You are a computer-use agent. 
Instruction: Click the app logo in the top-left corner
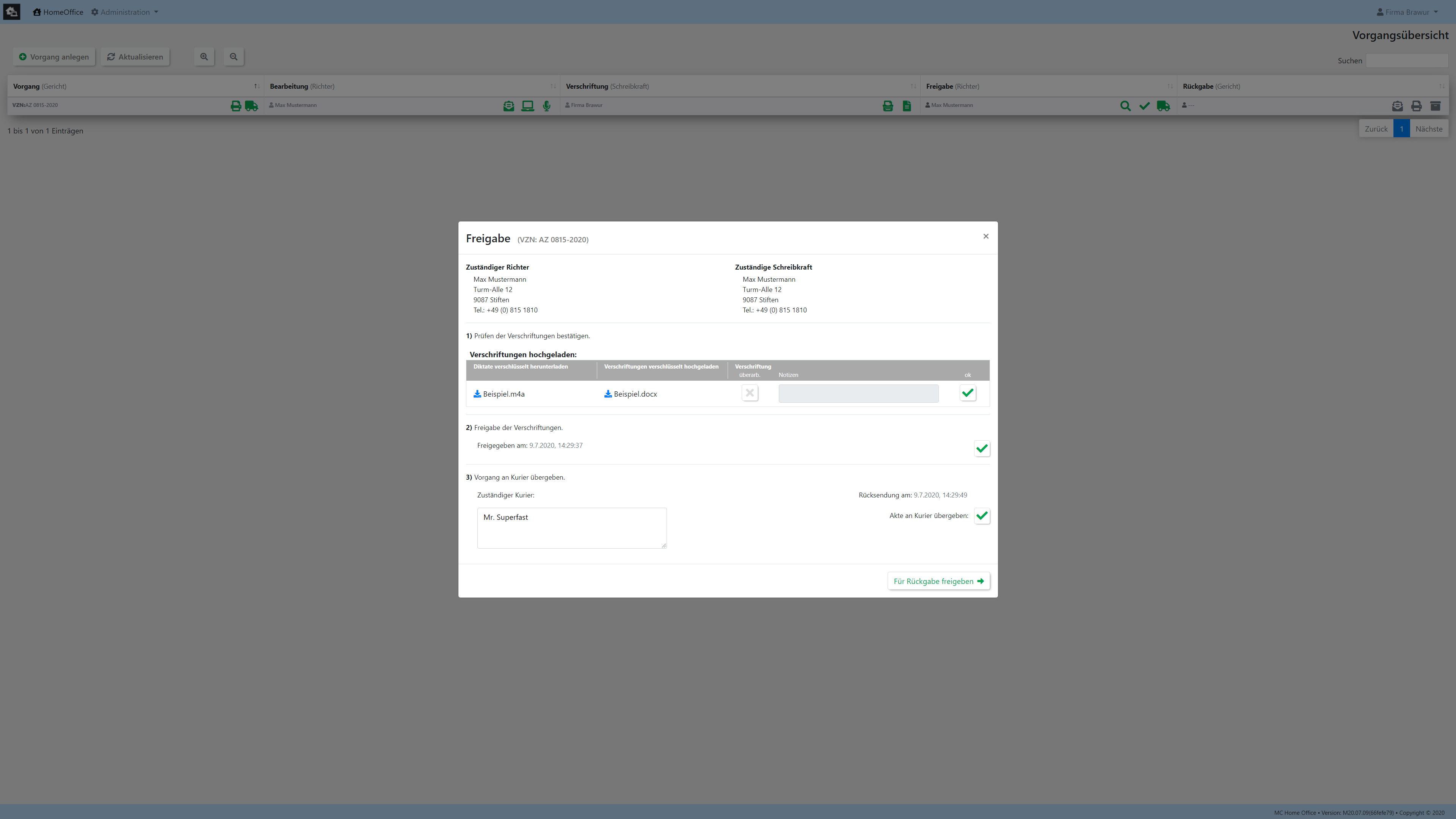[11, 12]
